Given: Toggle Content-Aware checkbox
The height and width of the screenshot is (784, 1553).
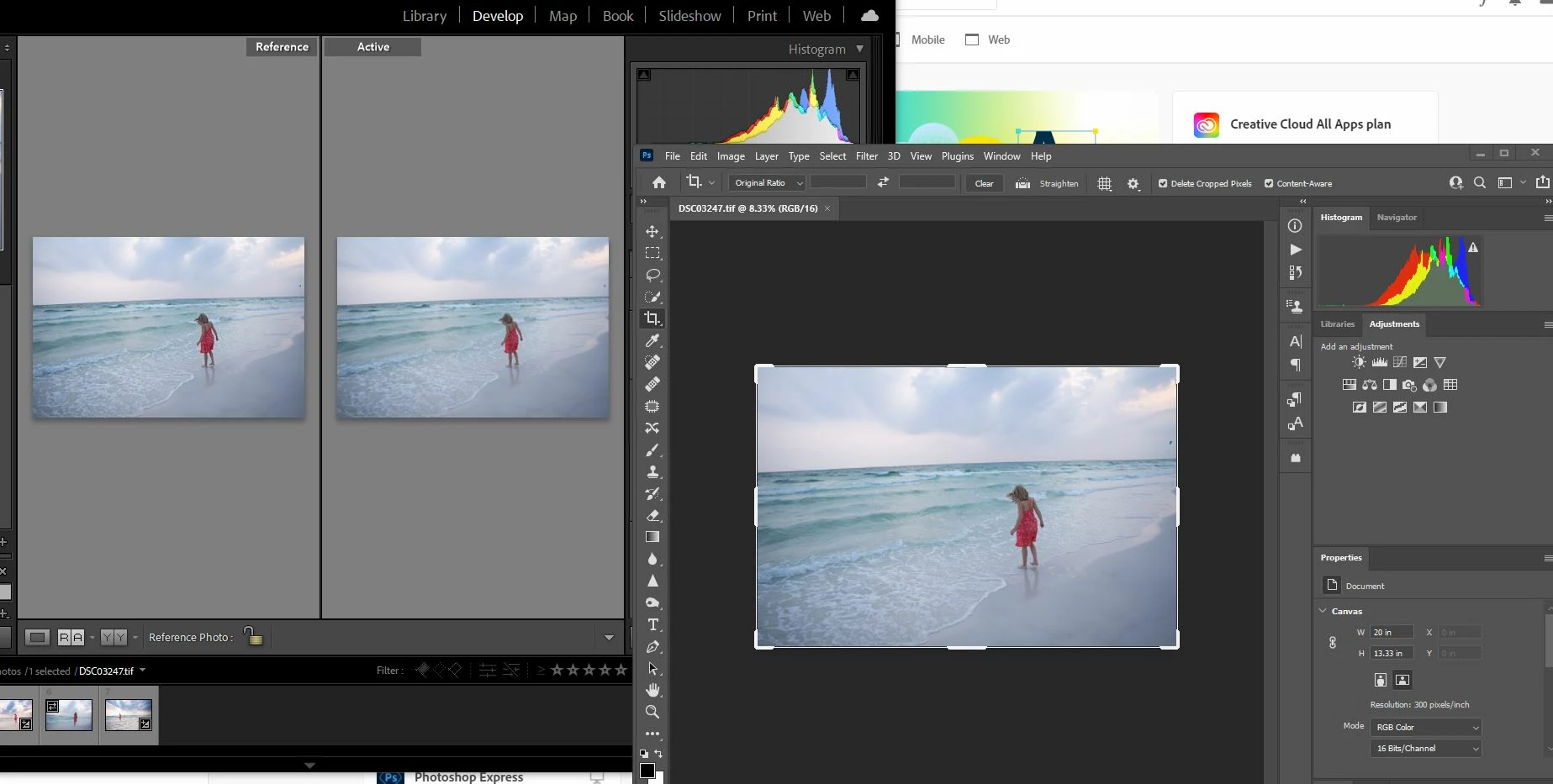Looking at the screenshot, I should 1269,183.
